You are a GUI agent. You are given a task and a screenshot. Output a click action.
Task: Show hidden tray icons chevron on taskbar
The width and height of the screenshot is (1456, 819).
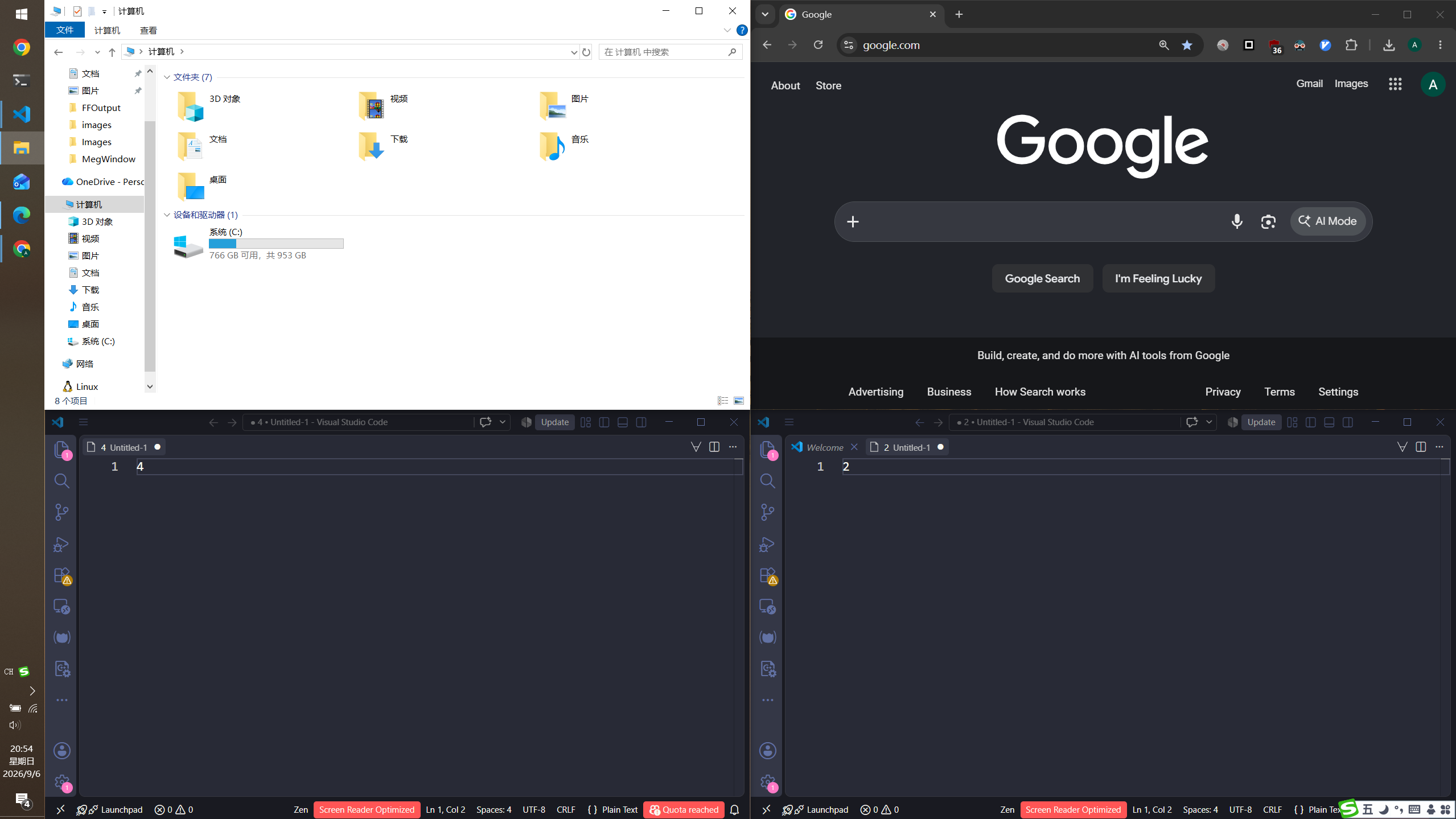tap(32, 691)
